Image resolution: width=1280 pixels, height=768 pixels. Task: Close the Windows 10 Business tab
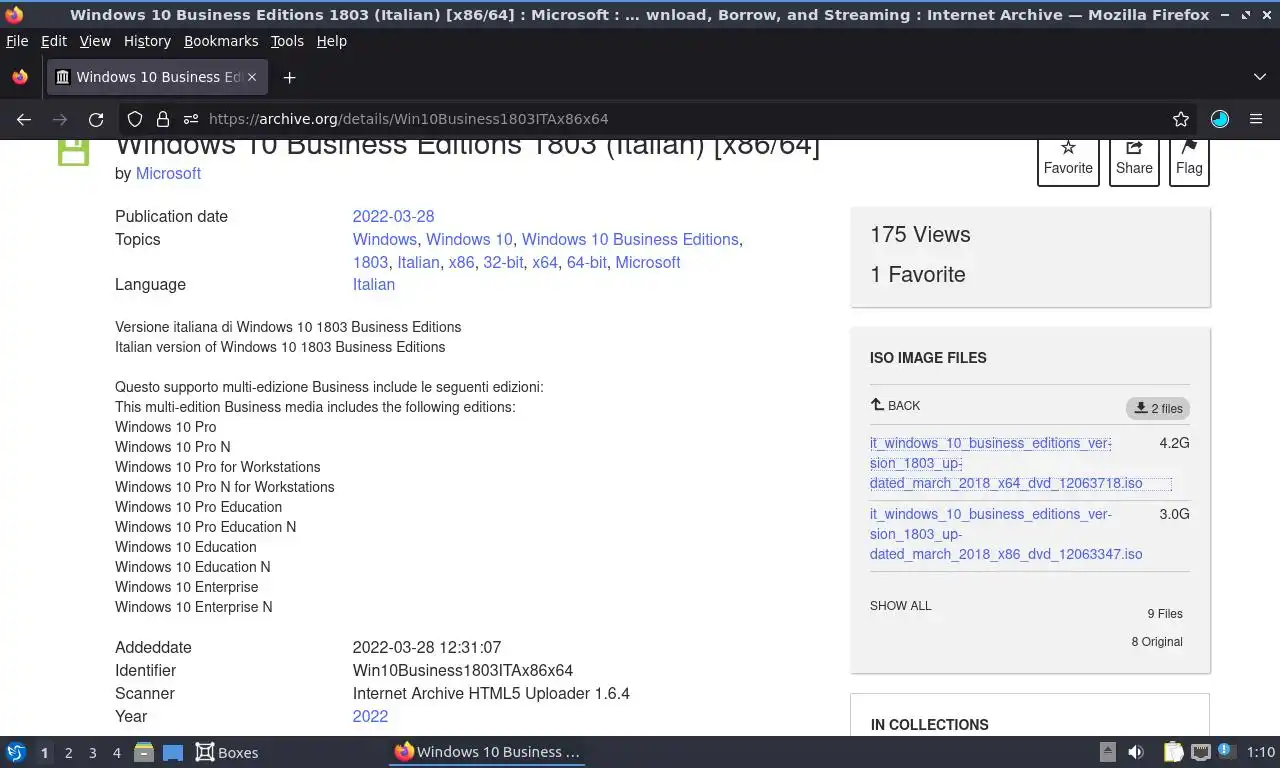pyautogui.click(x=252, y=77)
